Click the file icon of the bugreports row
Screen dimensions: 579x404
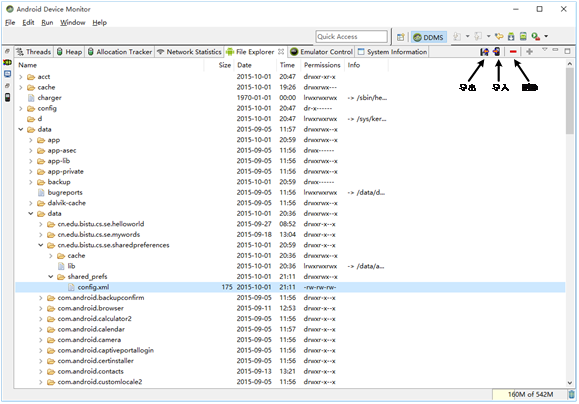click(41, 192)
